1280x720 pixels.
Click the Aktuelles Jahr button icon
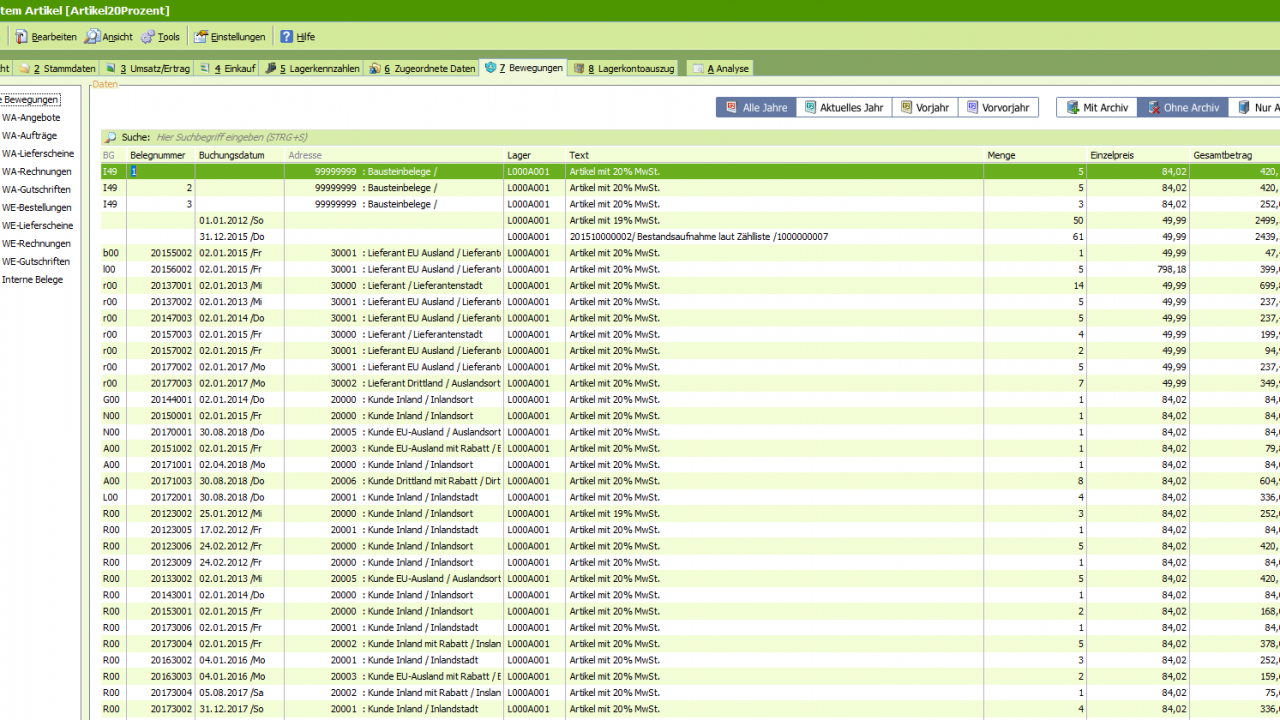click(x=811, y=107)
